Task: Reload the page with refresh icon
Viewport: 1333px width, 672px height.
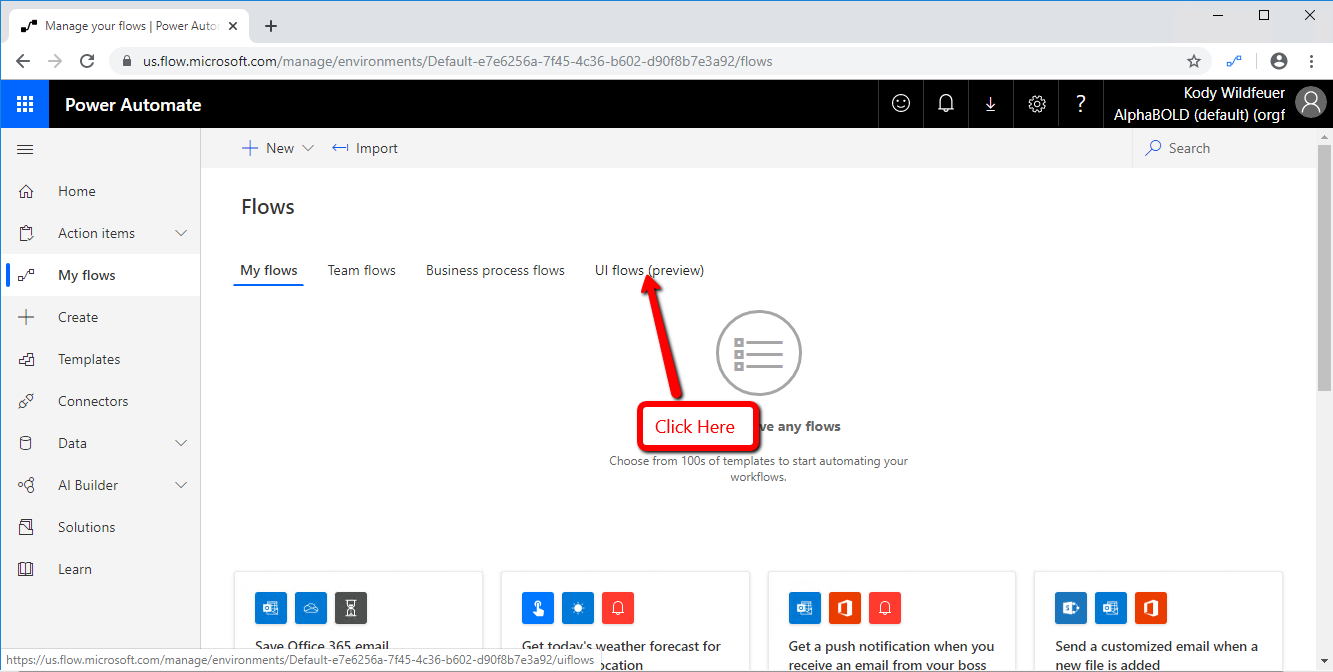Action: [x=87, y=61]
